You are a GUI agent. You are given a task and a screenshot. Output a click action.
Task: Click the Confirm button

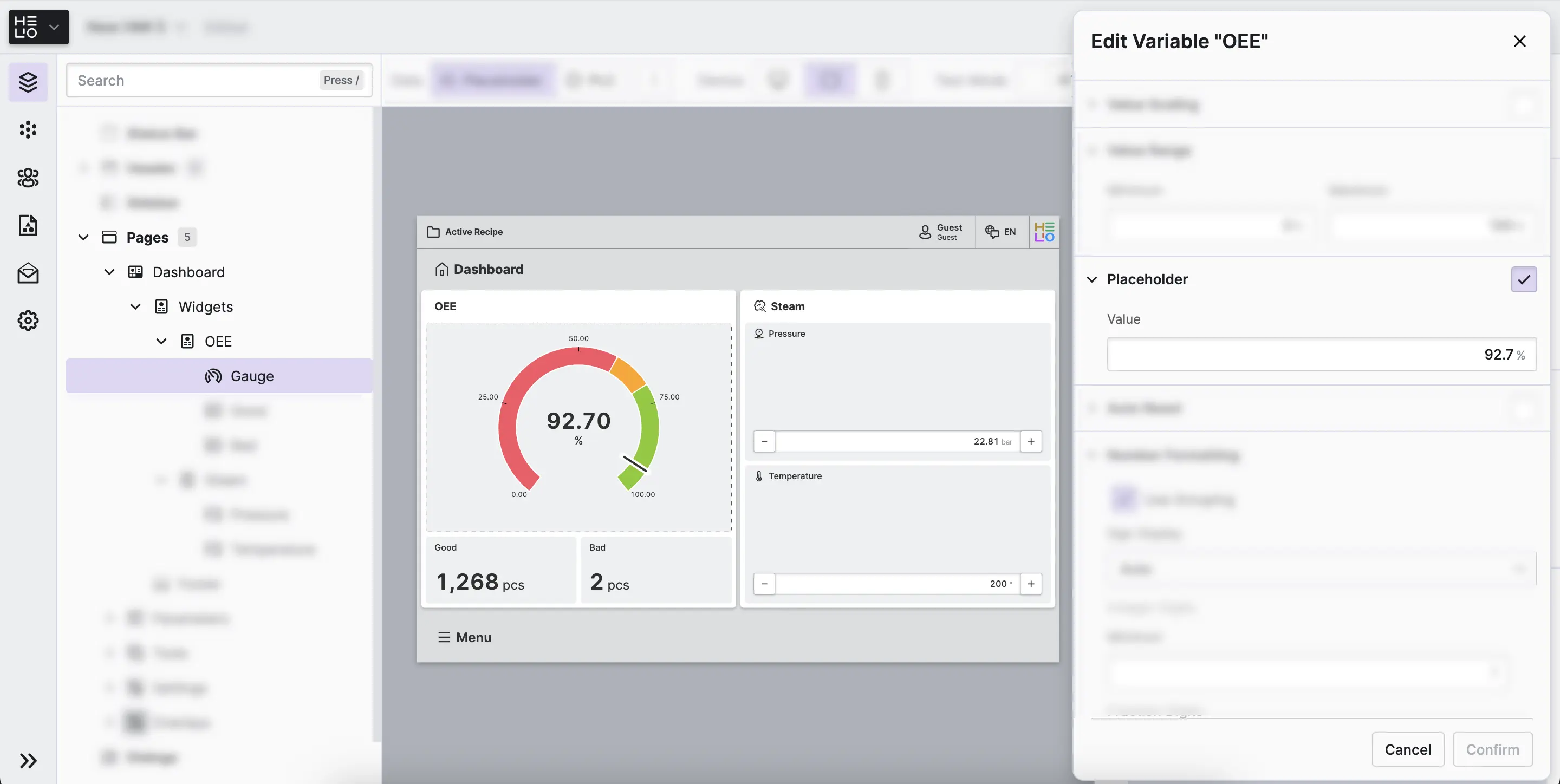tap(1492, 749)
